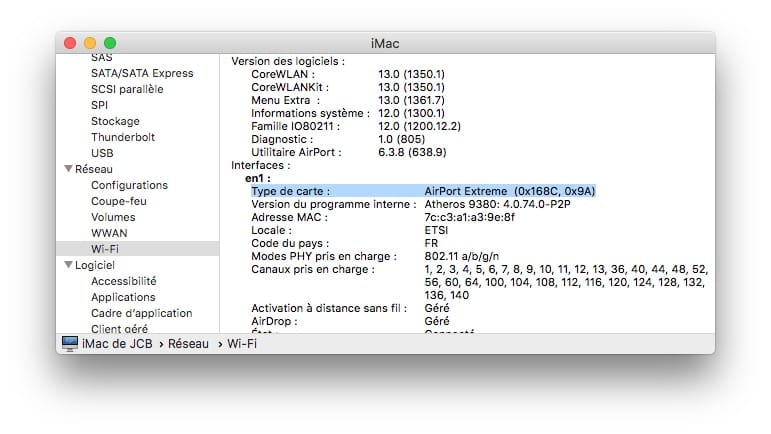Click the 'FR' country code value
The height and width of the screenshot is (434, 771).
click(431, 243)
